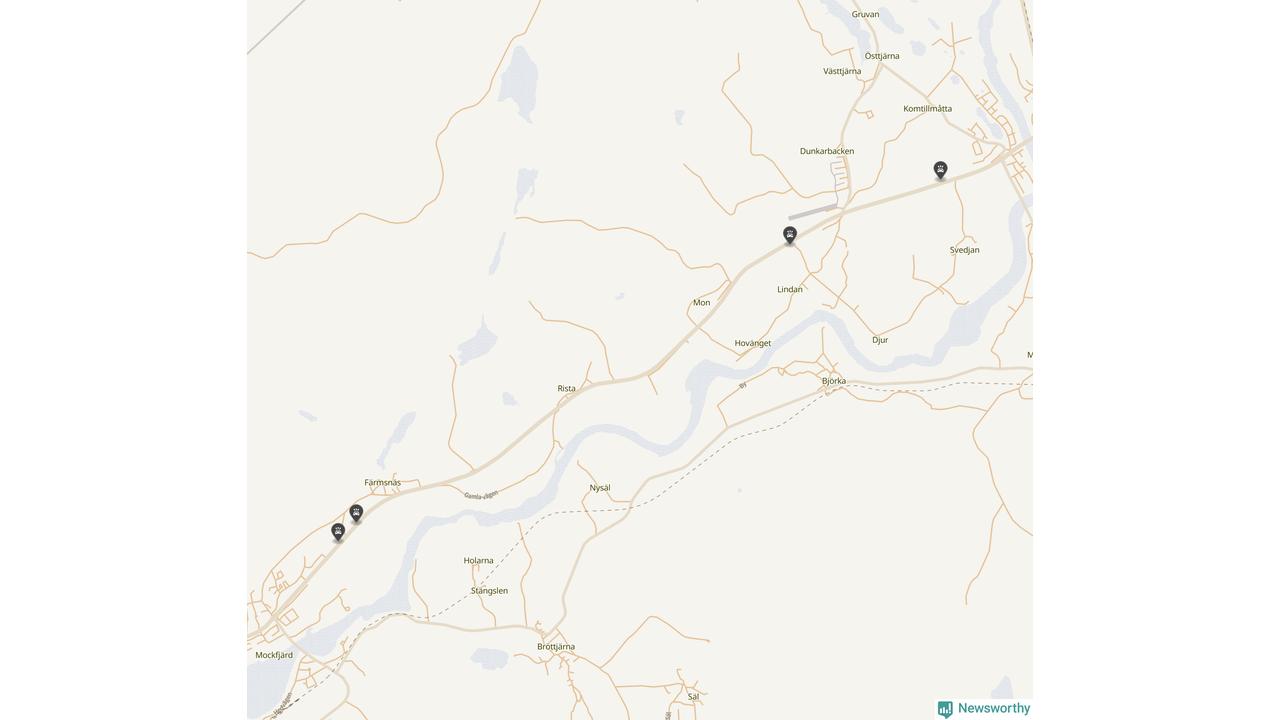Viewport: 1280px width, 720px height.
Task: Click the accident marker south of Komtillmåtta
Action: 940,170
